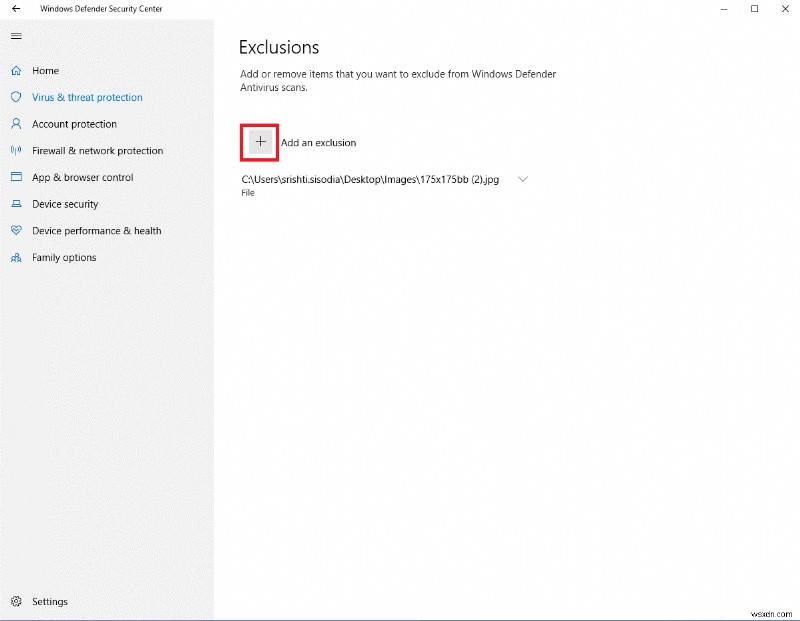The image size is (800, 621).
Task: Open the Settings gear at bottom
Action: (15, 601)
